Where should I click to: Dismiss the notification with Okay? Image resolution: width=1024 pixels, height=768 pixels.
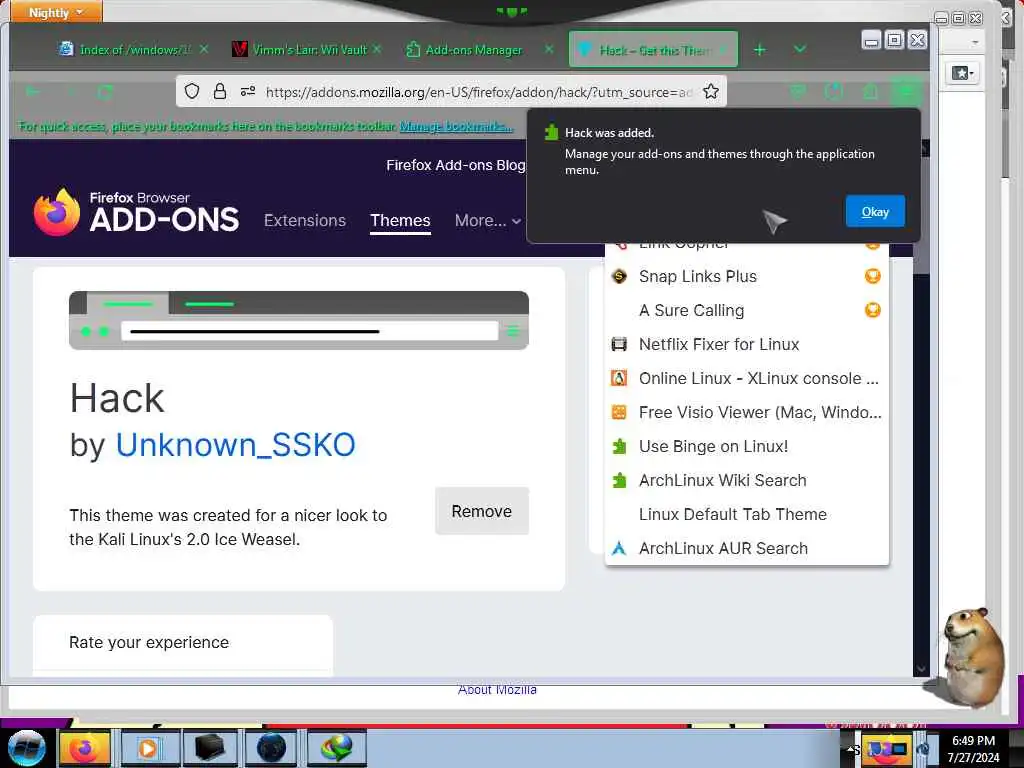[874, 212]
